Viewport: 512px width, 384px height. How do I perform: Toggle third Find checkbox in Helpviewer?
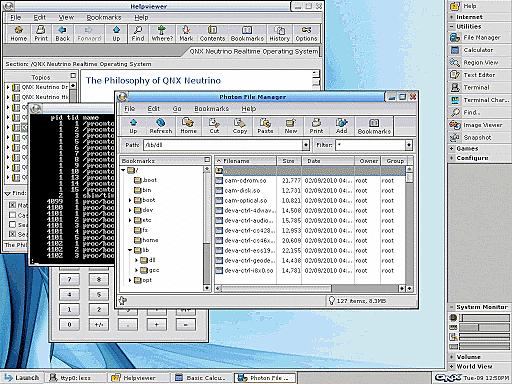[12, 224]
